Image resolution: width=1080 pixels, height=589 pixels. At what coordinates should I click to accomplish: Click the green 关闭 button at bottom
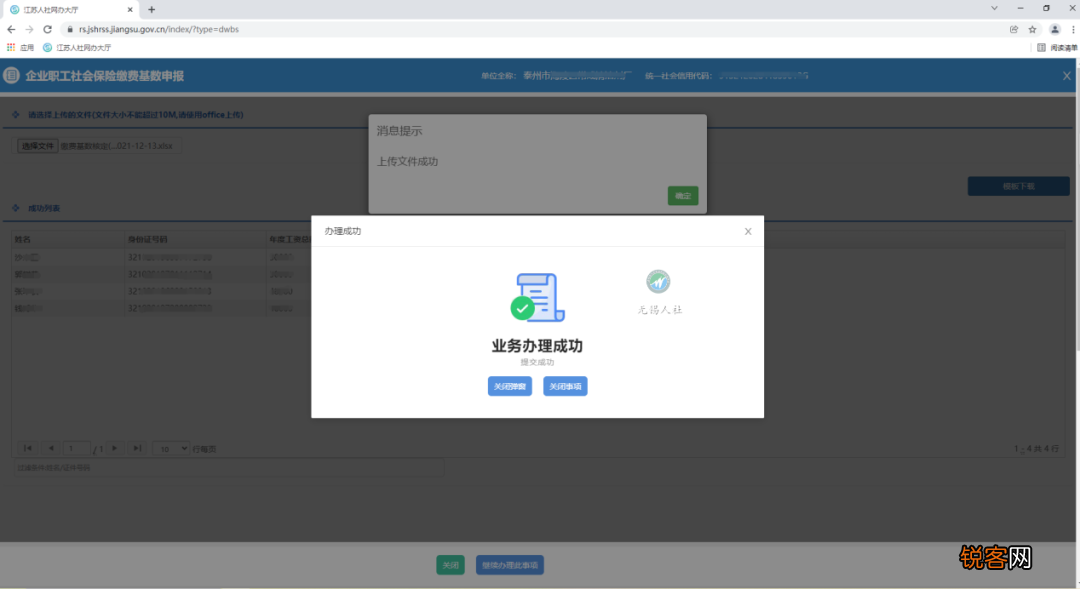451,565
